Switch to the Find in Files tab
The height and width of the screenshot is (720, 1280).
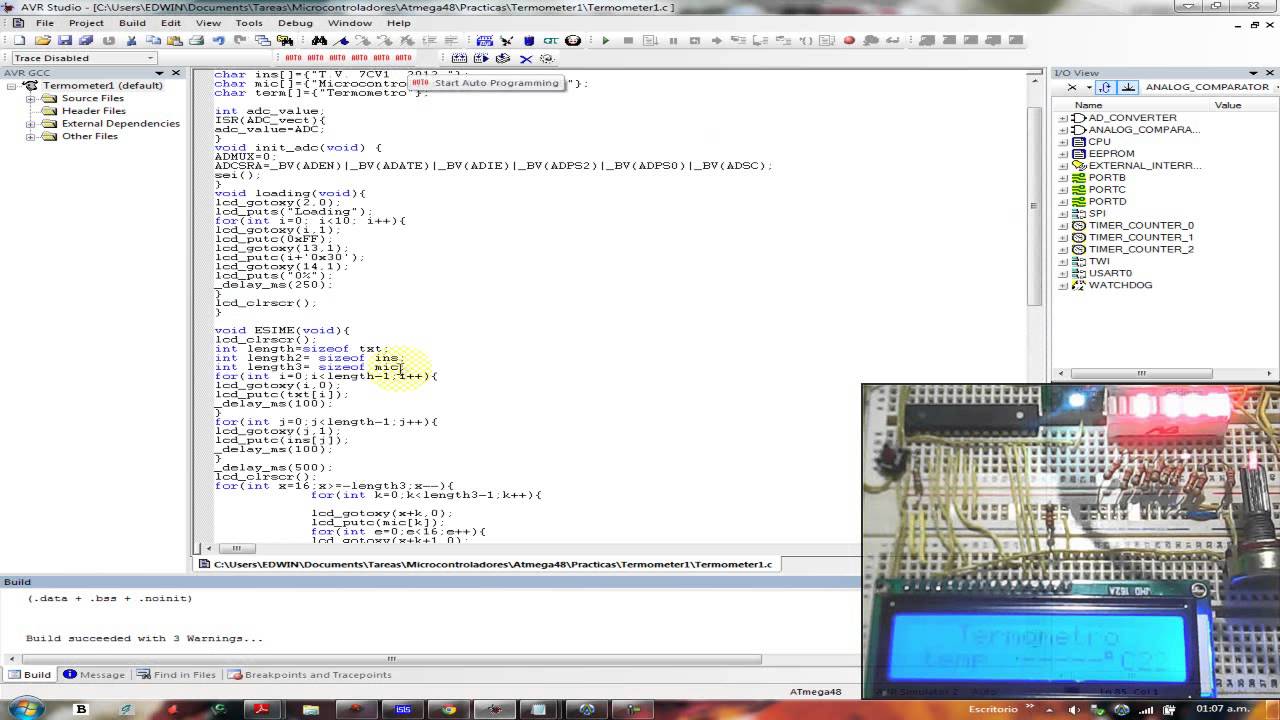[x=177, y=675]
